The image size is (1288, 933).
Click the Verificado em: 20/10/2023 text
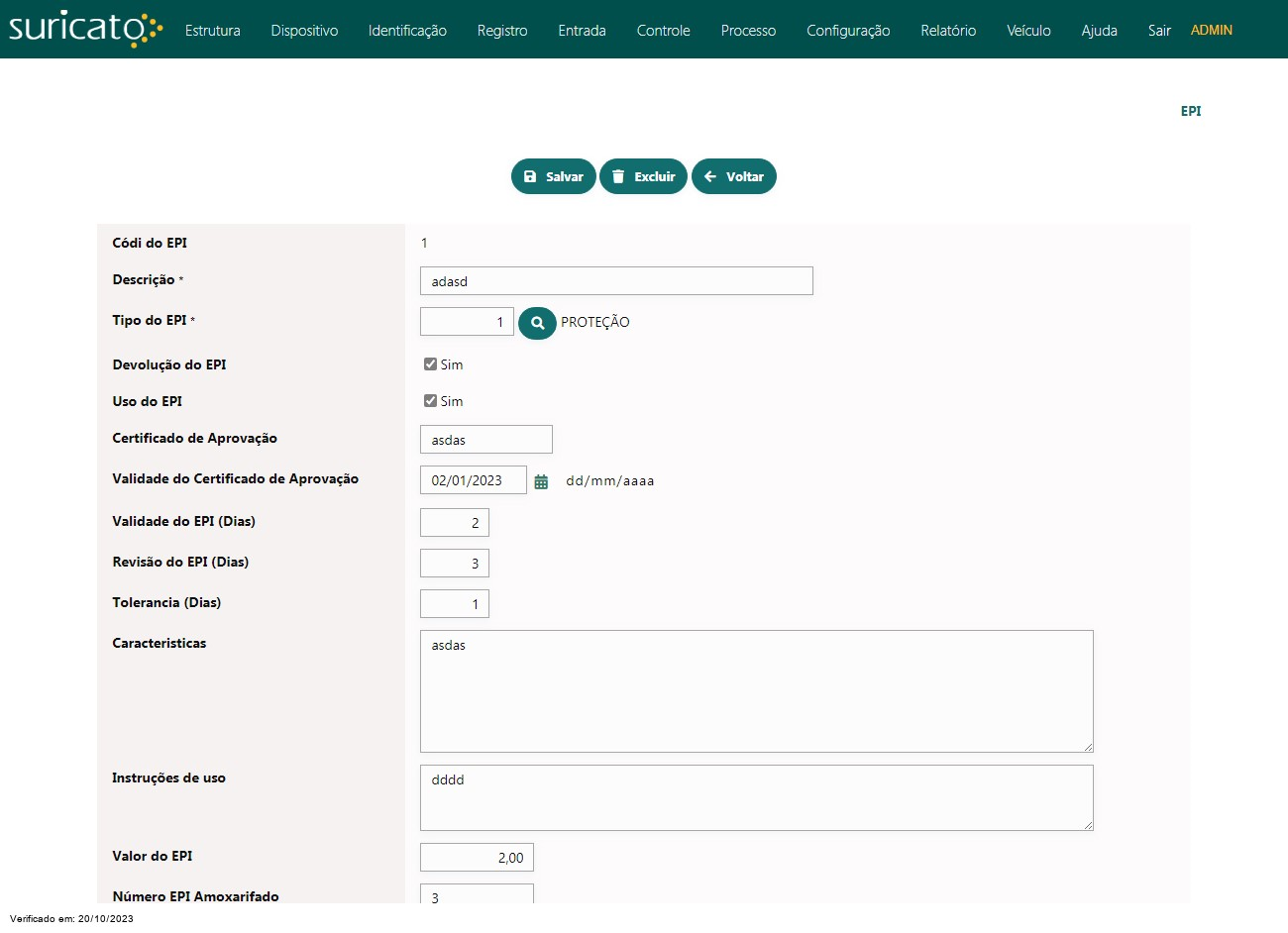pos(71,919)
